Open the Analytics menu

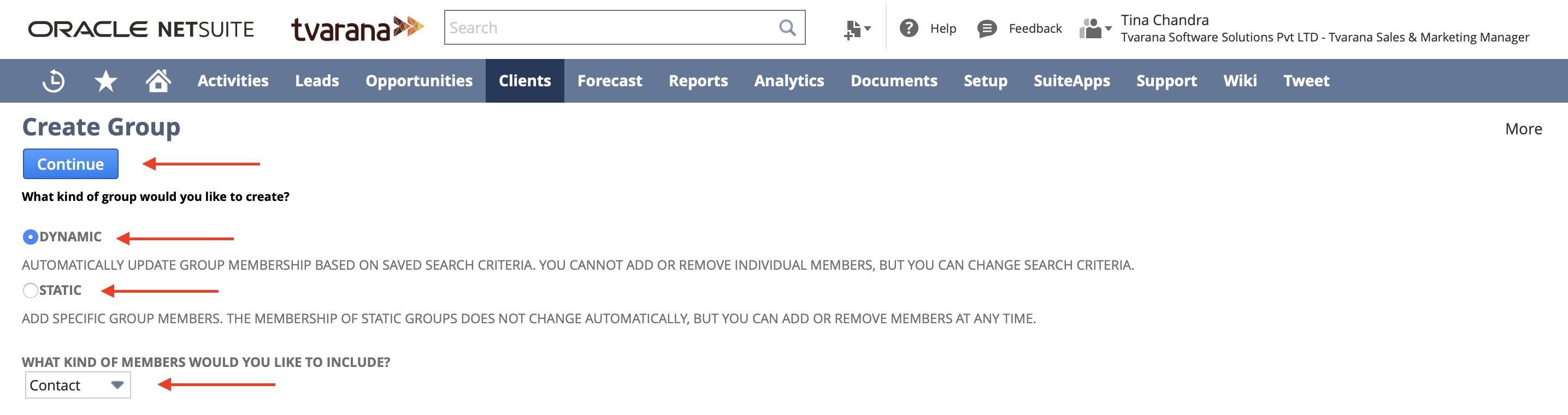pos(789,81)
